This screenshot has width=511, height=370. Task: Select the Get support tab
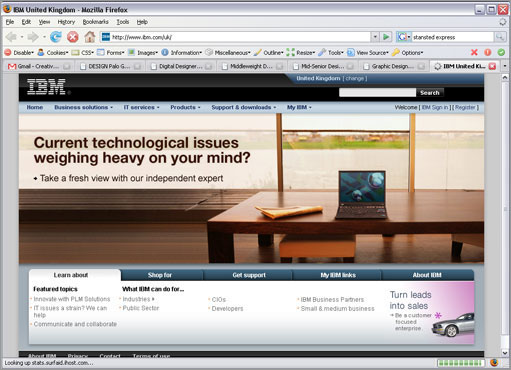pos(249,275)
